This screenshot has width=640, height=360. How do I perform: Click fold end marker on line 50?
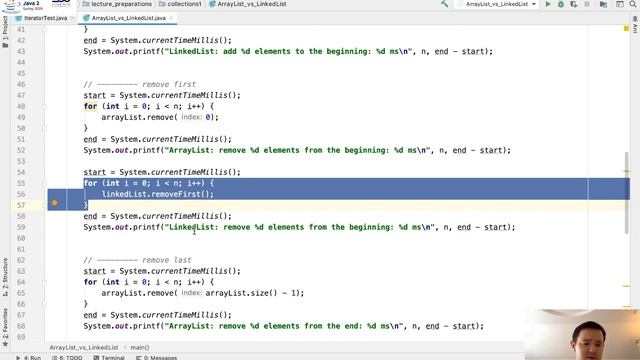point(44,129)
